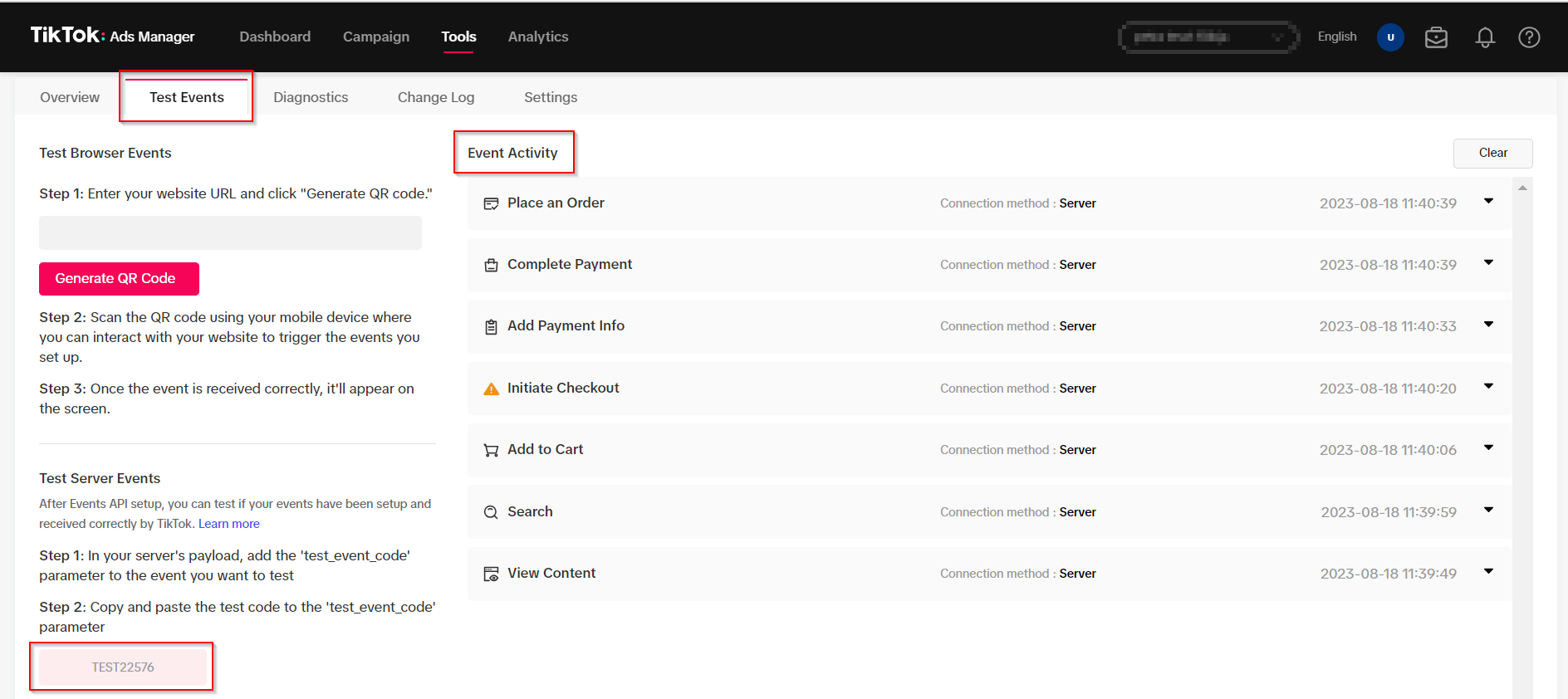
Task: Expand the Complete Payment event details
Action: [x=1488, y=262]
